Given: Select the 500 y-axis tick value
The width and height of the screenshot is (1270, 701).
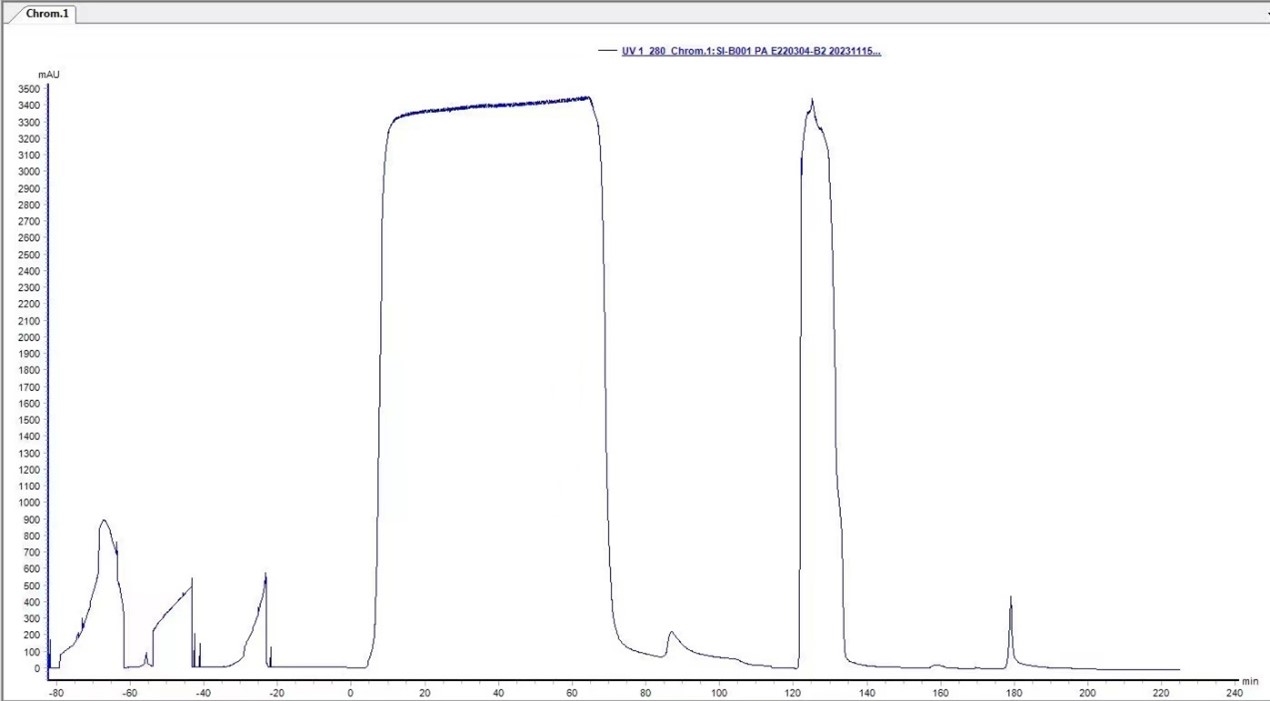Looking at the screenshot, I should 33,586.
